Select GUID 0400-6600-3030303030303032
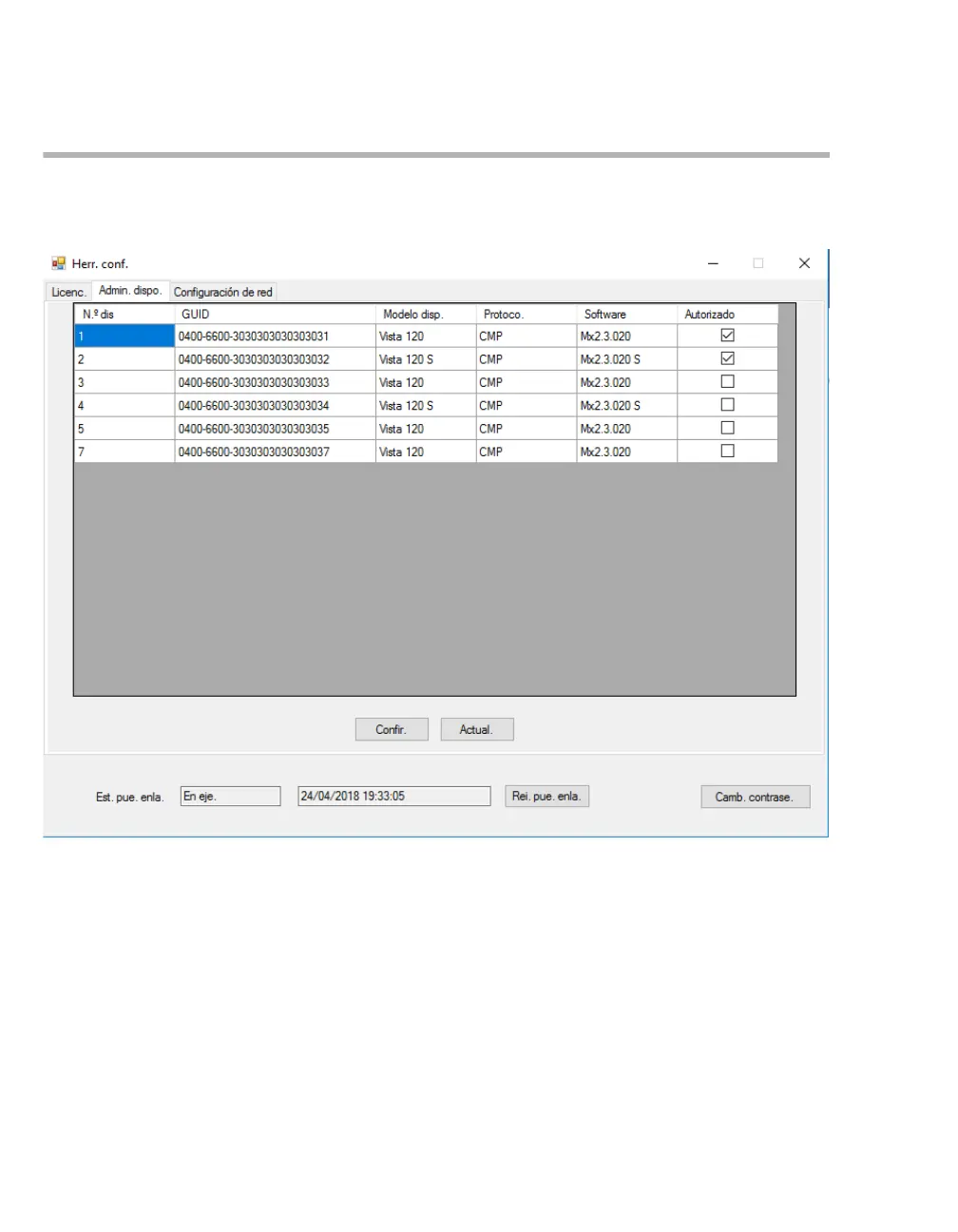This screenshot has height=1232, width=958. coord(276,359)
